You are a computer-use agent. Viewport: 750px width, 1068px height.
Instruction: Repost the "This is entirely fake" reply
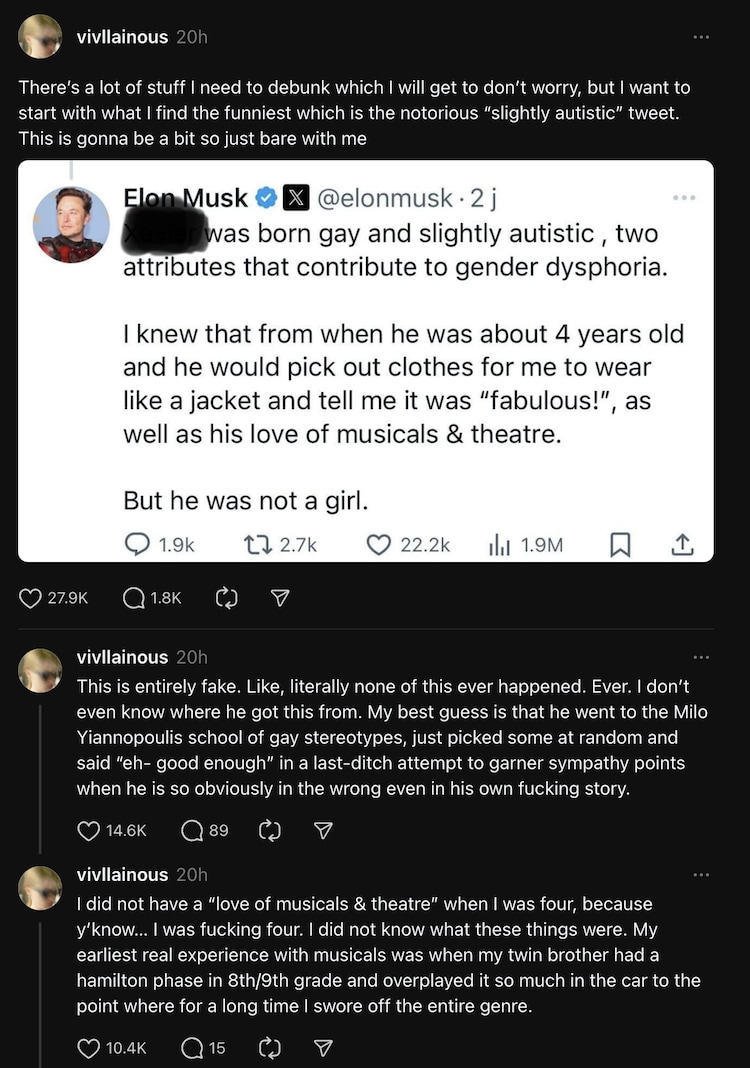pyautogui.click(x=269, y=830)
